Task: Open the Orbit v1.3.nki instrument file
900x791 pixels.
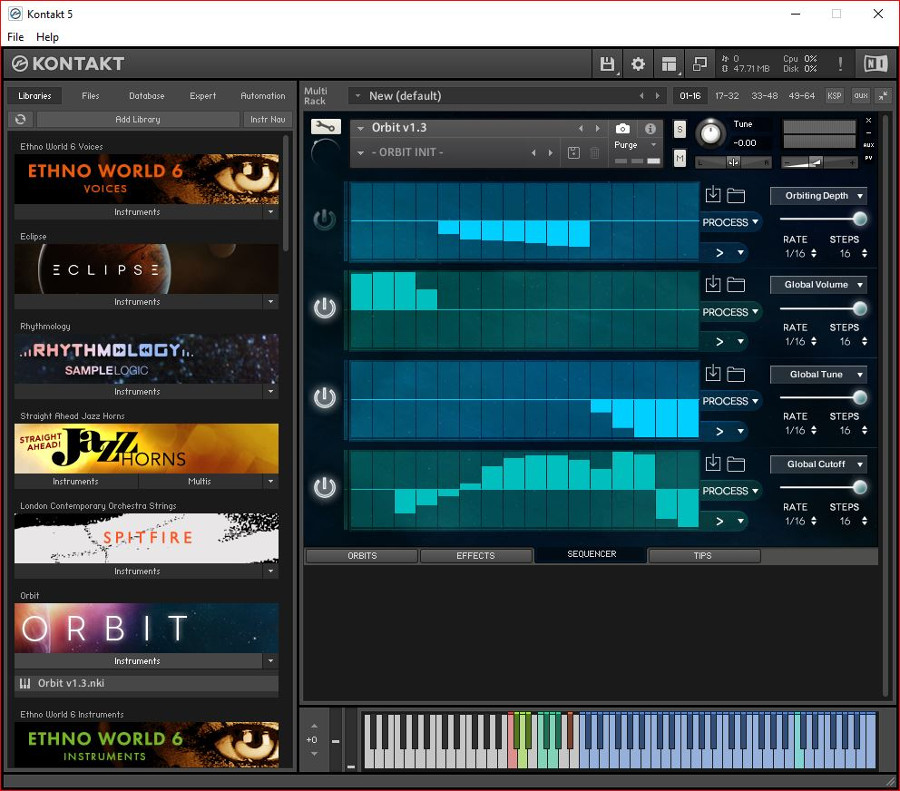Action: (146, 683)
